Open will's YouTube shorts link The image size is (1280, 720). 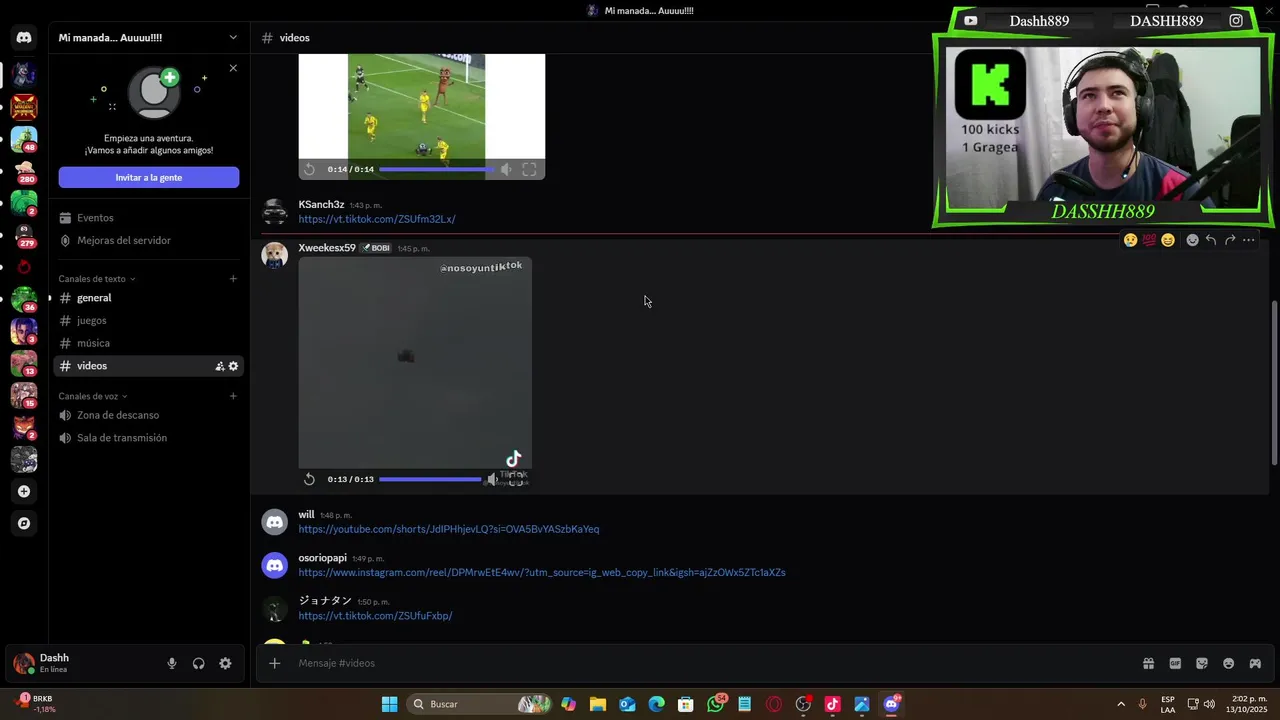(449, 529)
